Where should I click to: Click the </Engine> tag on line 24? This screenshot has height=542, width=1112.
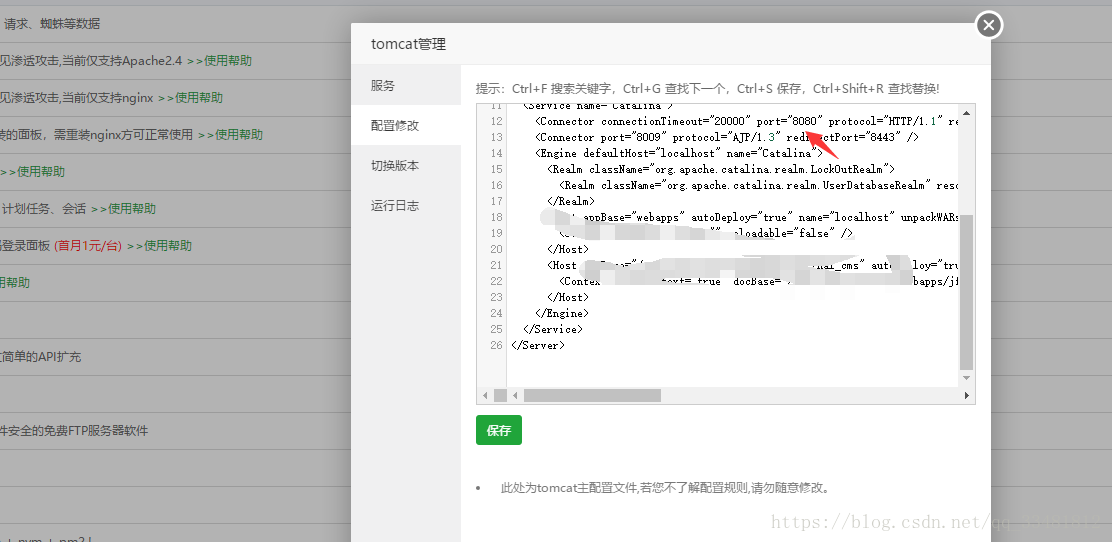point(562,313)
